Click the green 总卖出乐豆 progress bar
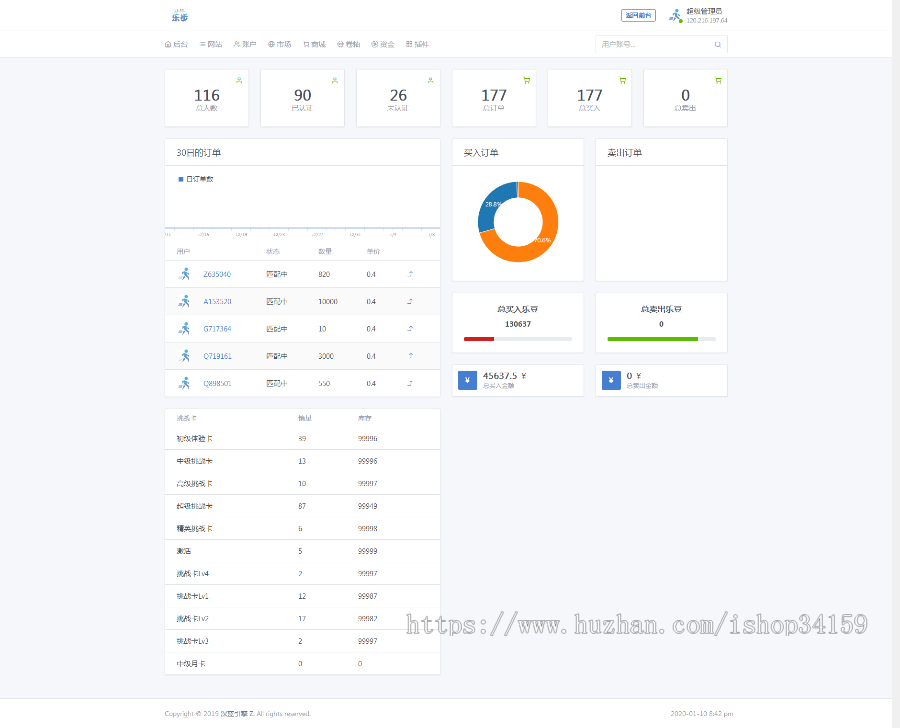 point(653,339)
